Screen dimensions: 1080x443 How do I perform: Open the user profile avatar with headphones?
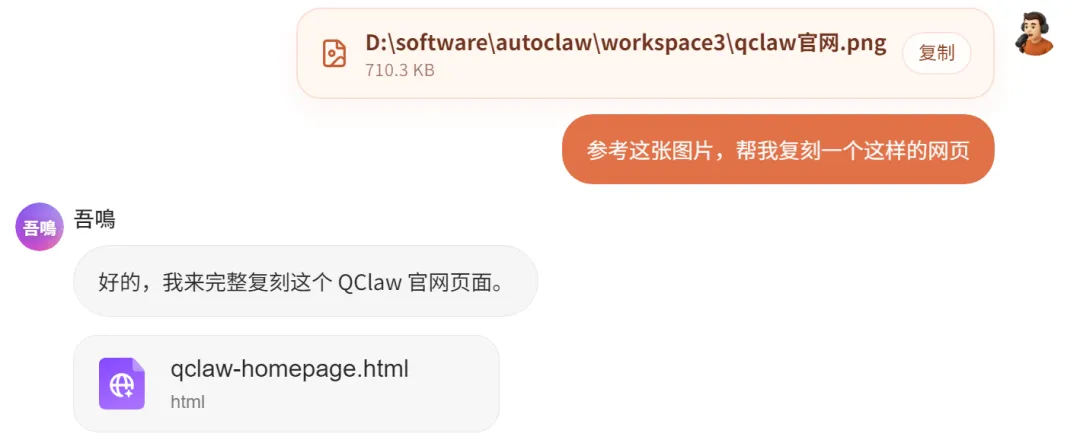1035,33
